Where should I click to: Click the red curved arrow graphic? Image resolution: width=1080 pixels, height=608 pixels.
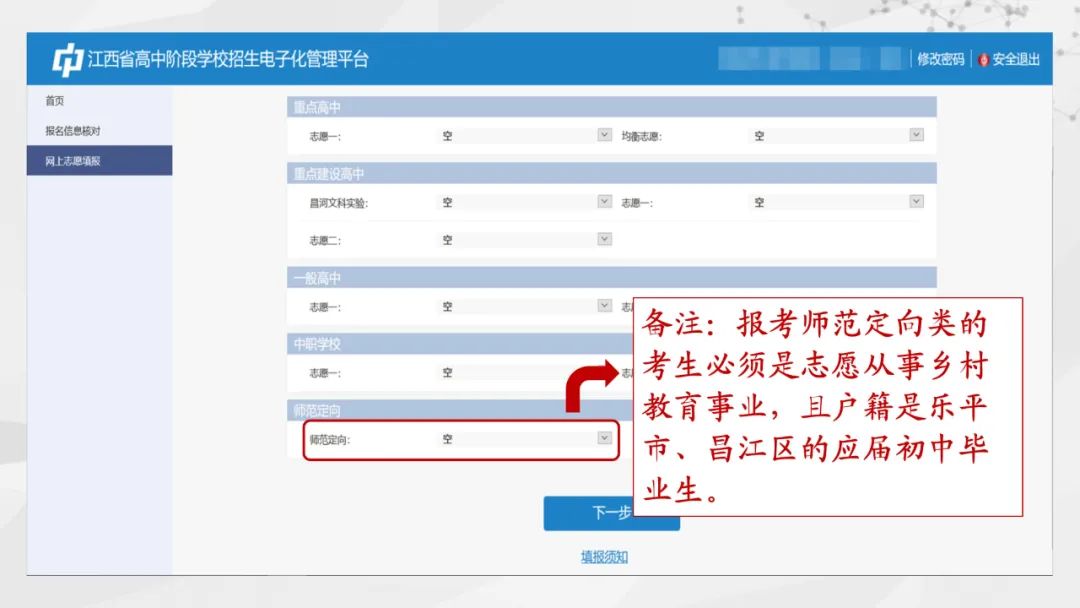click(592, 386)
